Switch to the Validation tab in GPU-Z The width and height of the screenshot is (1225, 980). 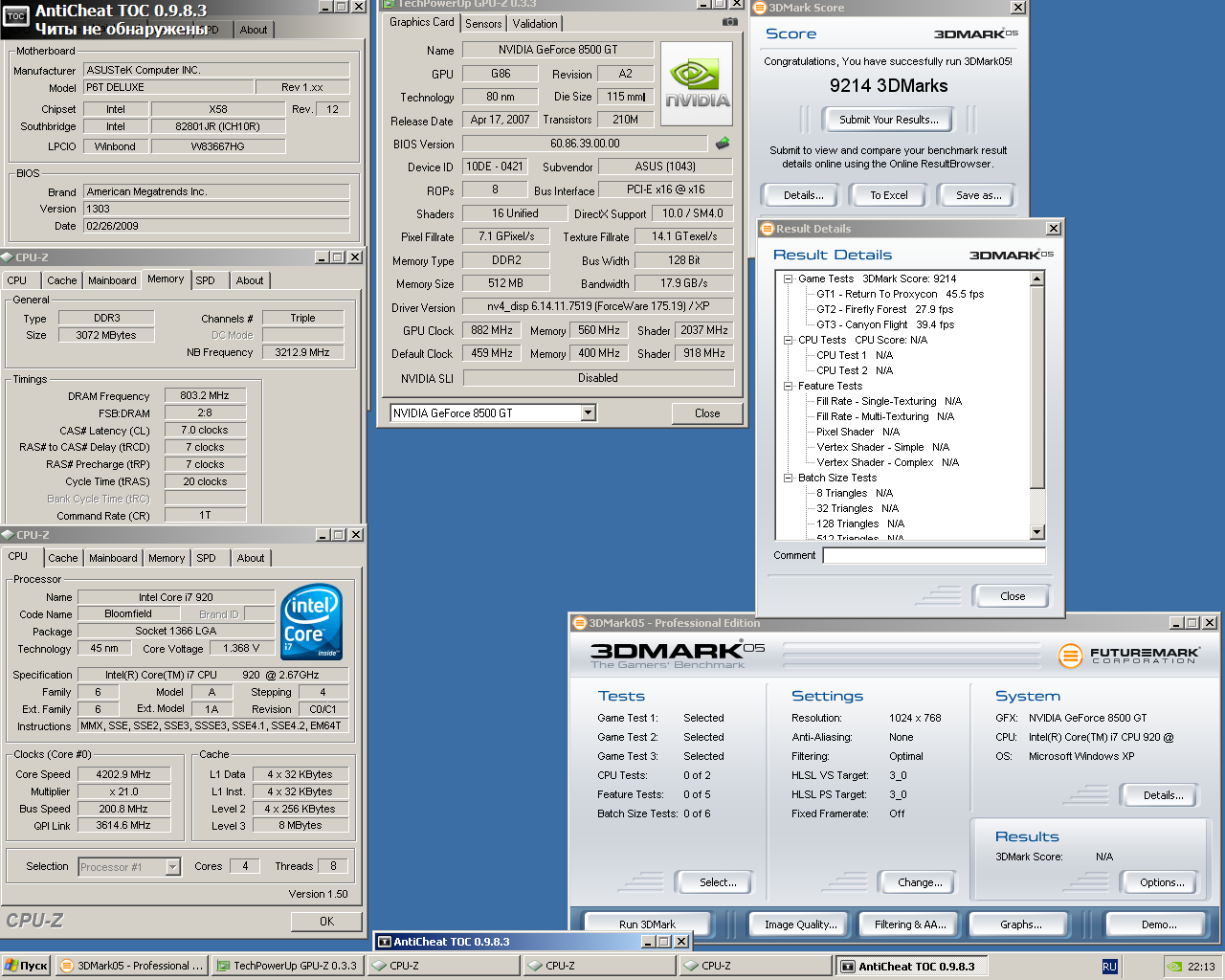pyautogui.click(x=535, y=23)
